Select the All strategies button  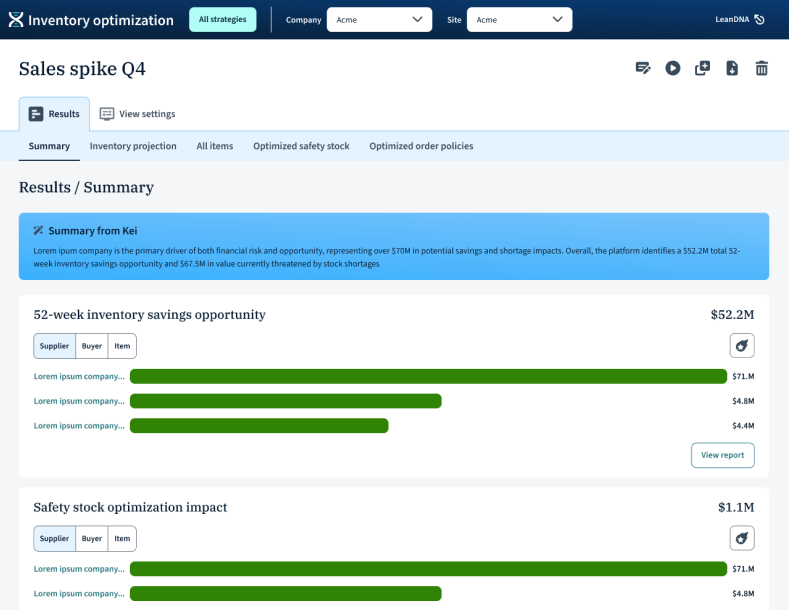(x=222, y=20)
